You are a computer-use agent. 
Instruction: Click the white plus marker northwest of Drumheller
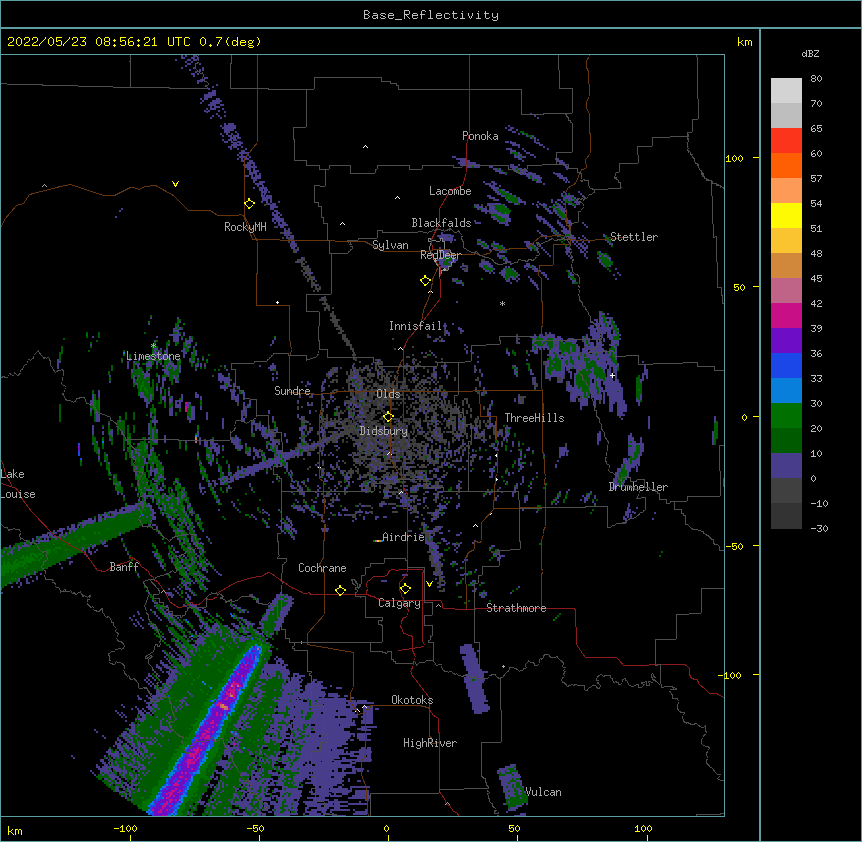tap(612, 375)
